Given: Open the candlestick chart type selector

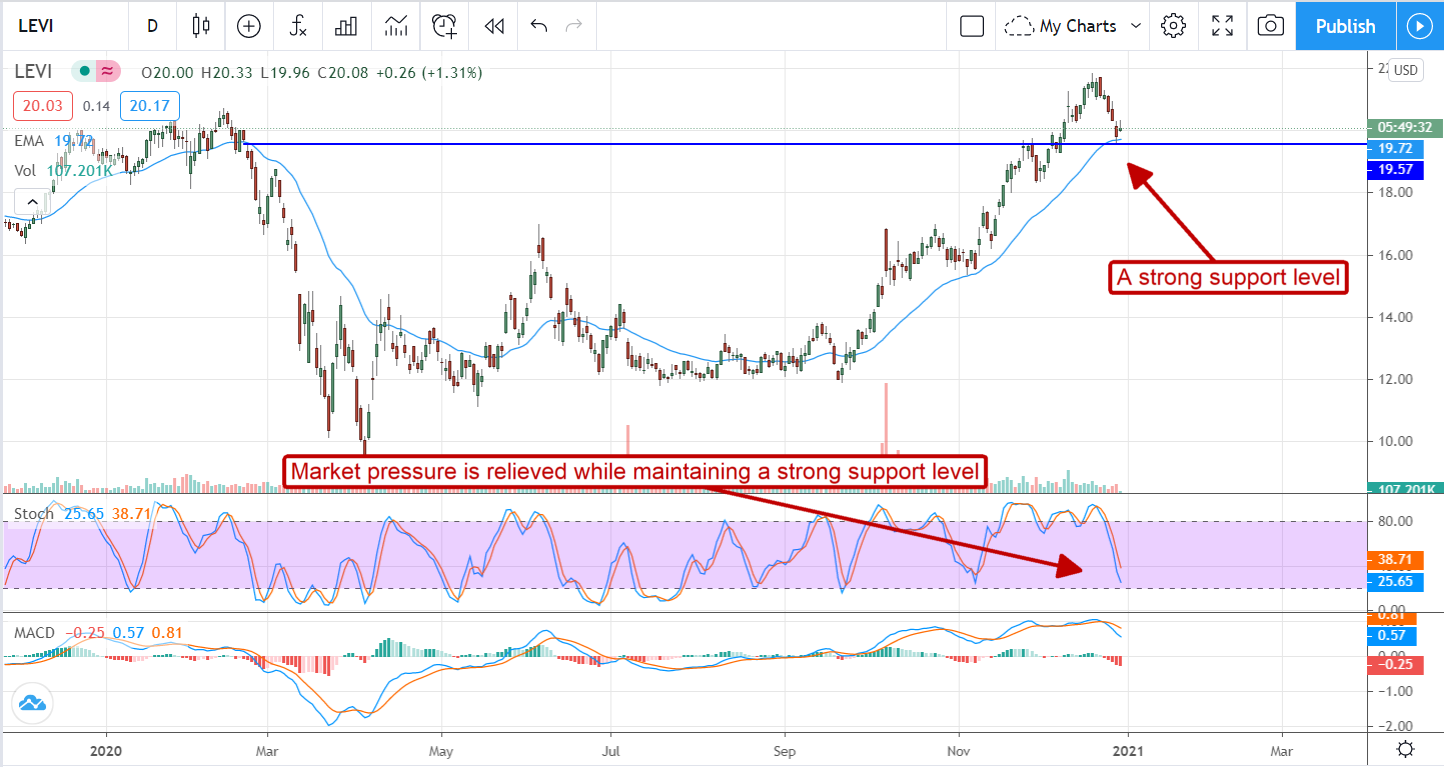Looking at the screenshot, I should point(202,27).
